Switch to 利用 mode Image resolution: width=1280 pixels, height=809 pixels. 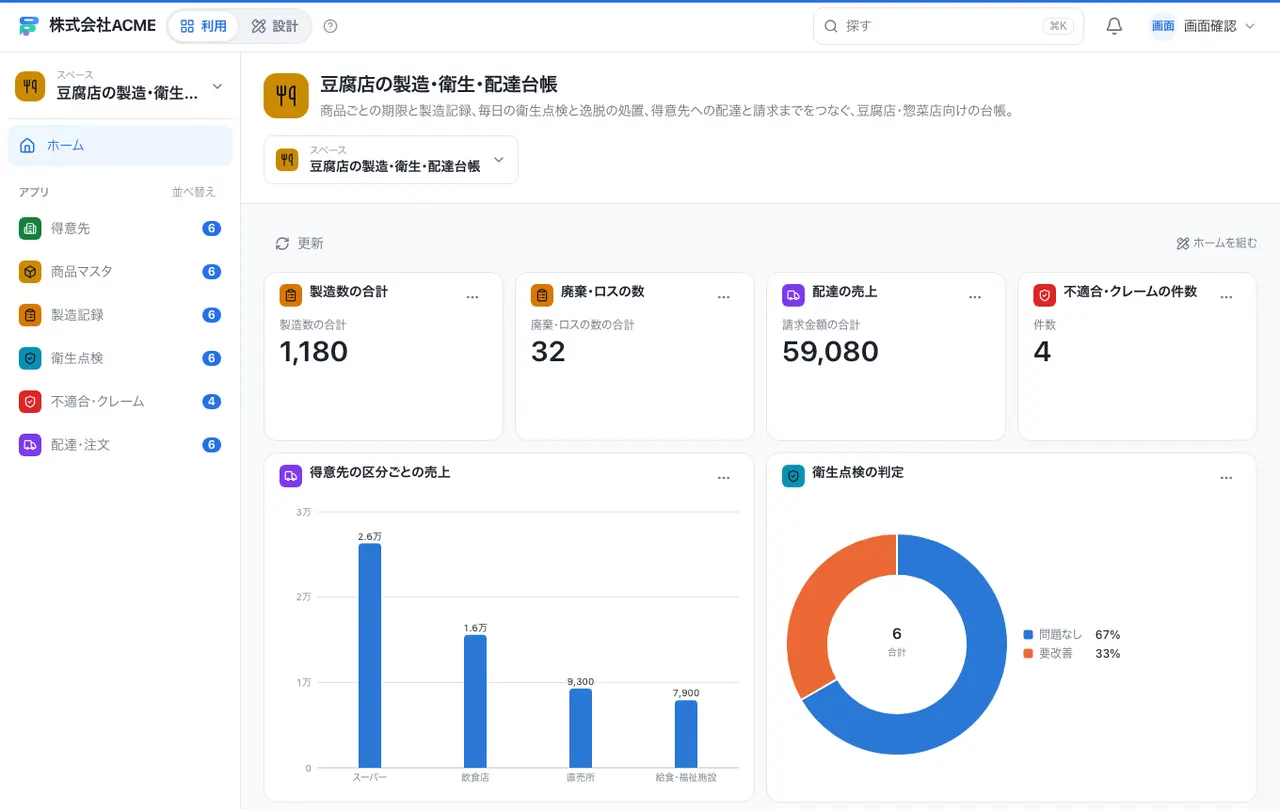(203, 26)
